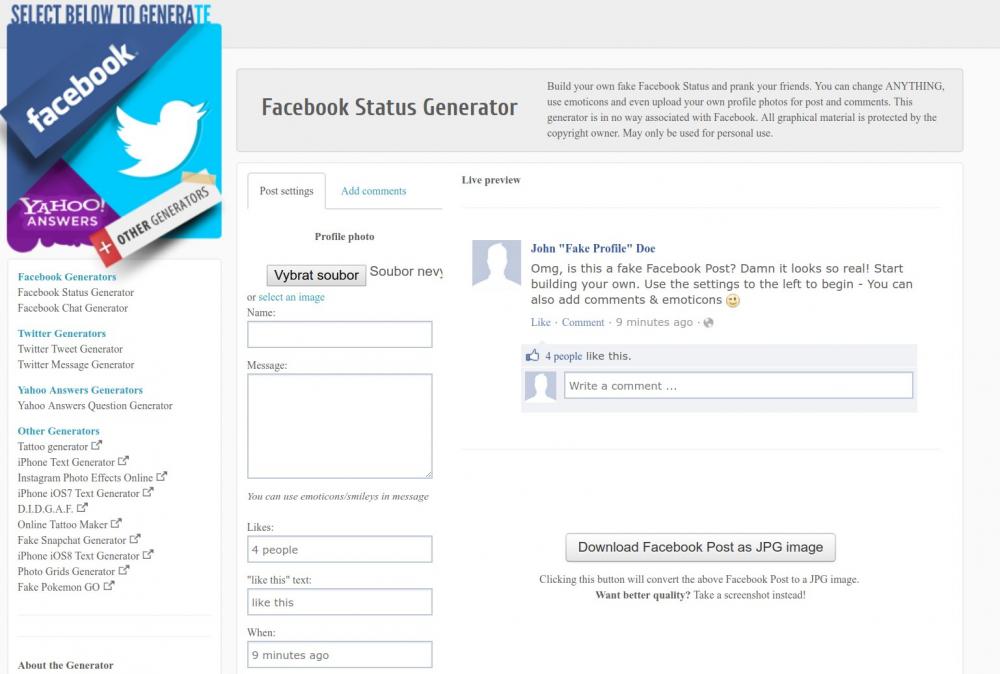
Task: Click the globe privacy icon in preview
Action: pos(708,323)
